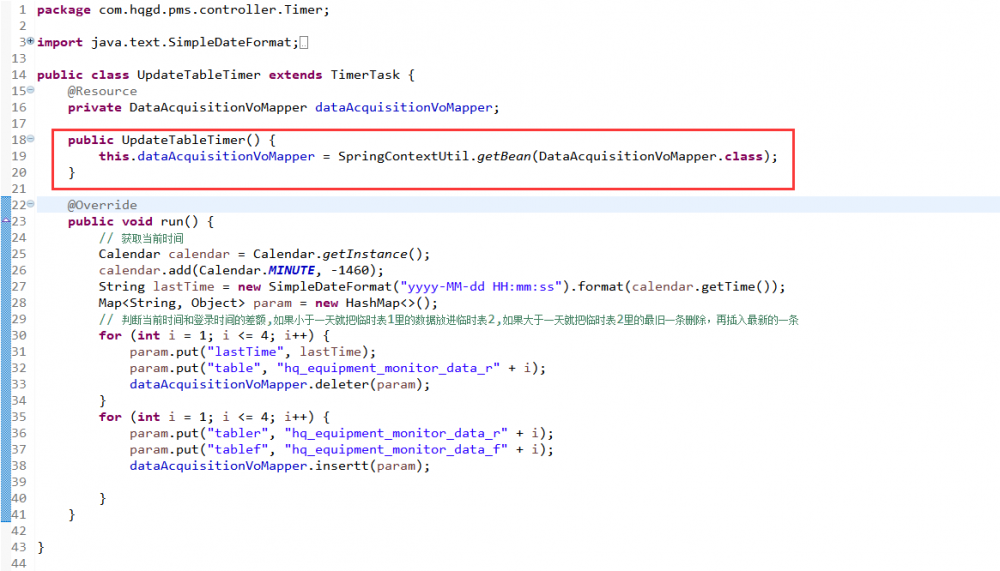
Task: Click the override marker beside line 23
Action: 6,221
